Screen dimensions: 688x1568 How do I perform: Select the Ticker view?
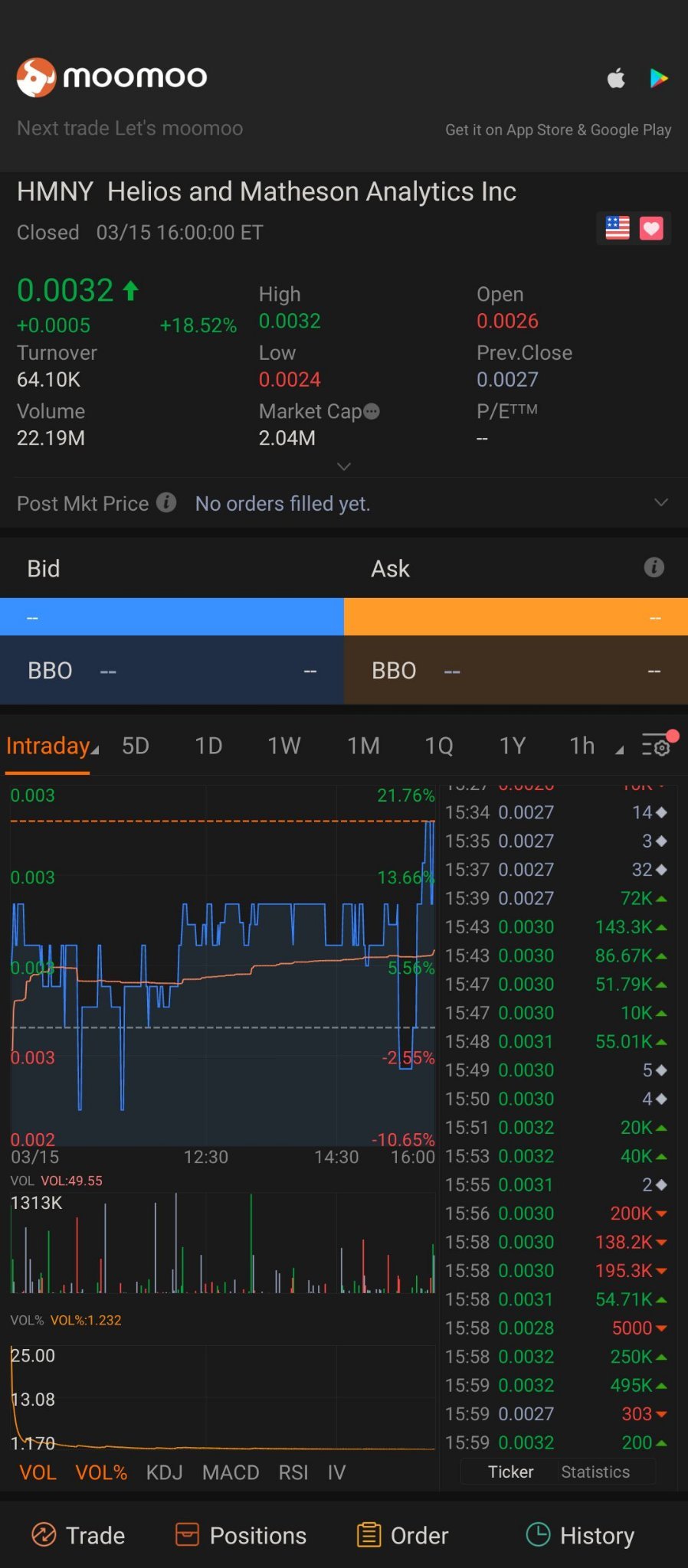[511, 1472]
